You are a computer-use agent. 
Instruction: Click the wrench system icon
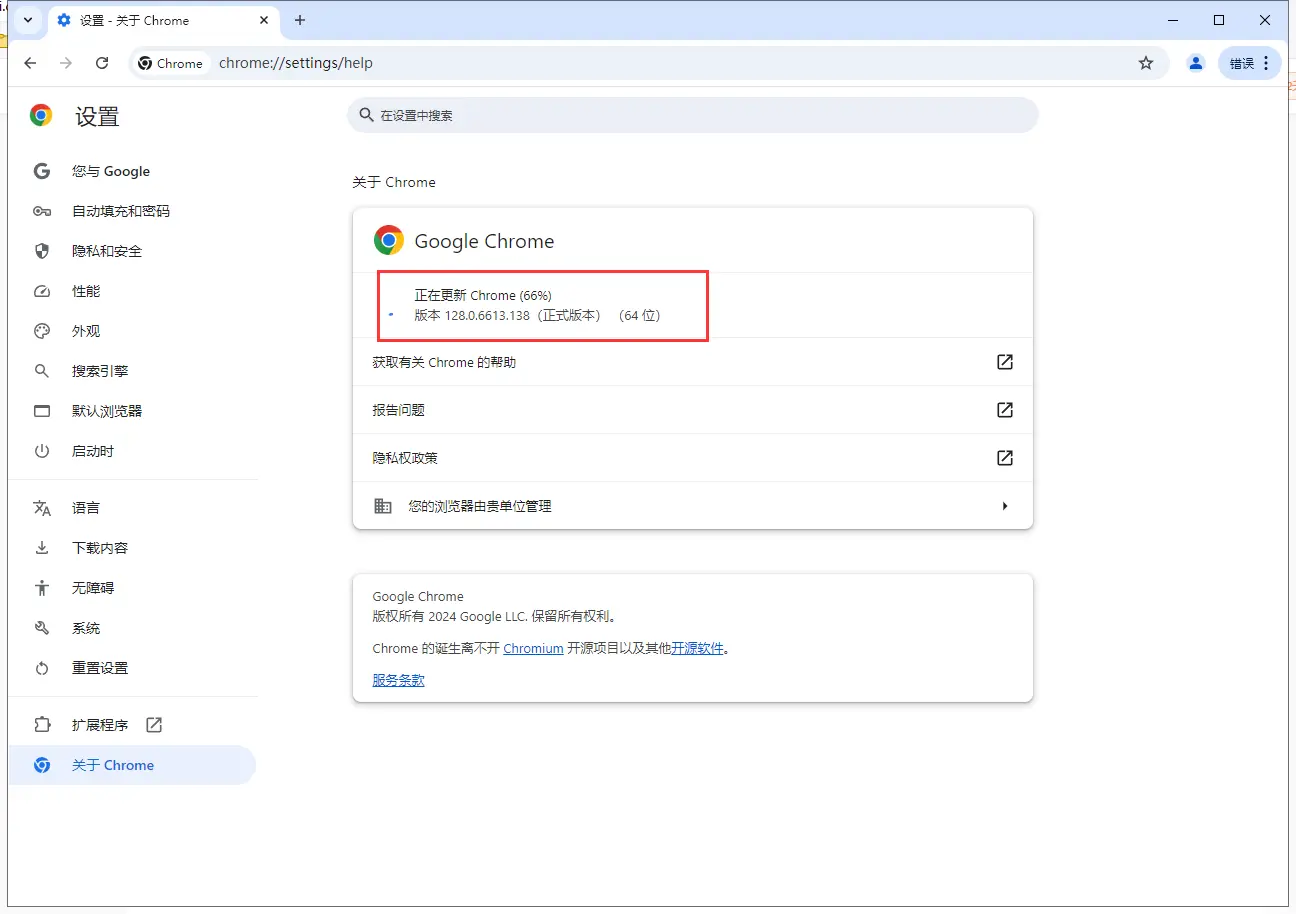click(42, 628)
